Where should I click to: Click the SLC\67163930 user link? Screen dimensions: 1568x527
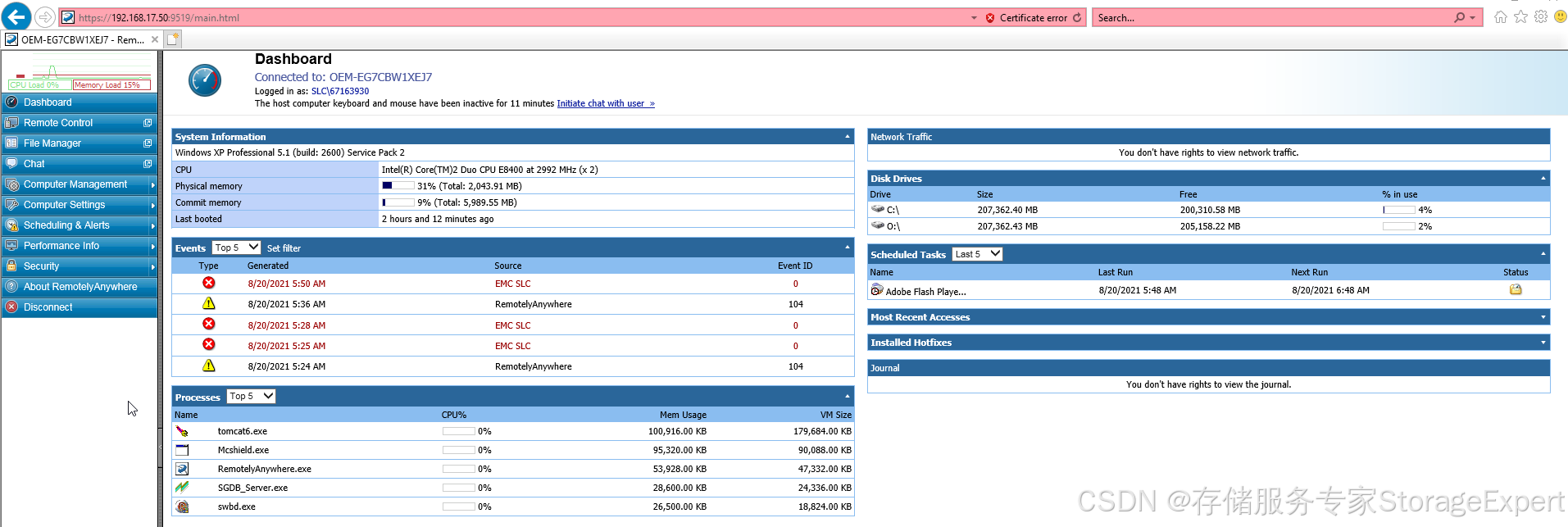coord(340,92)
